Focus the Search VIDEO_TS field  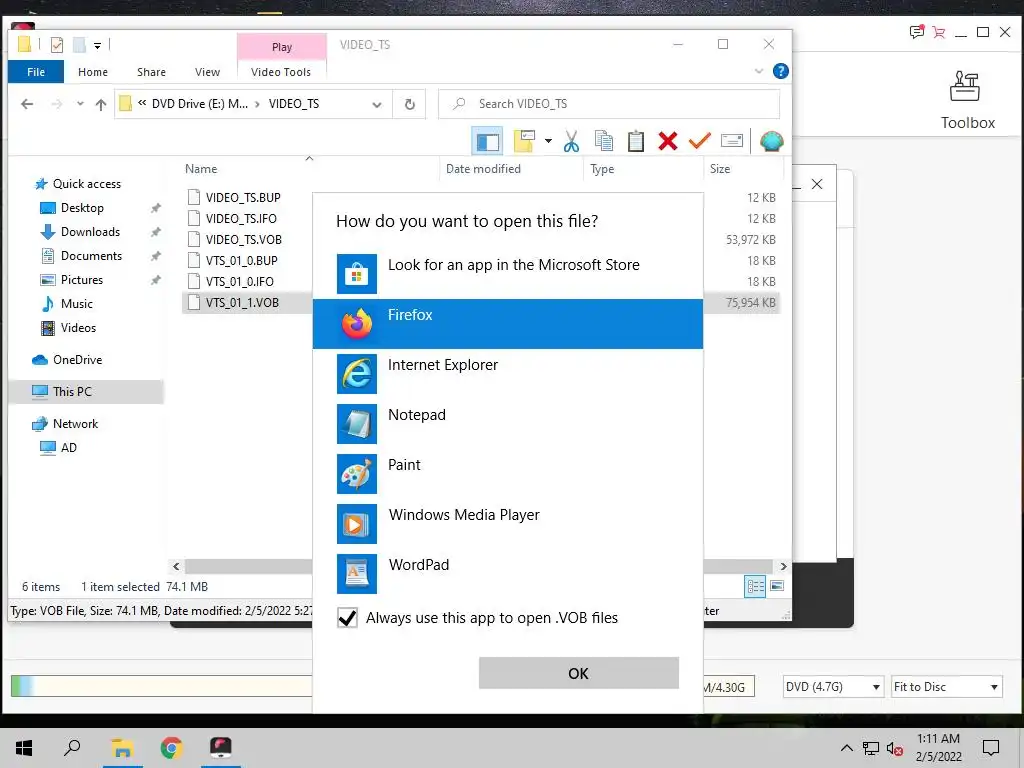(609, 104)
